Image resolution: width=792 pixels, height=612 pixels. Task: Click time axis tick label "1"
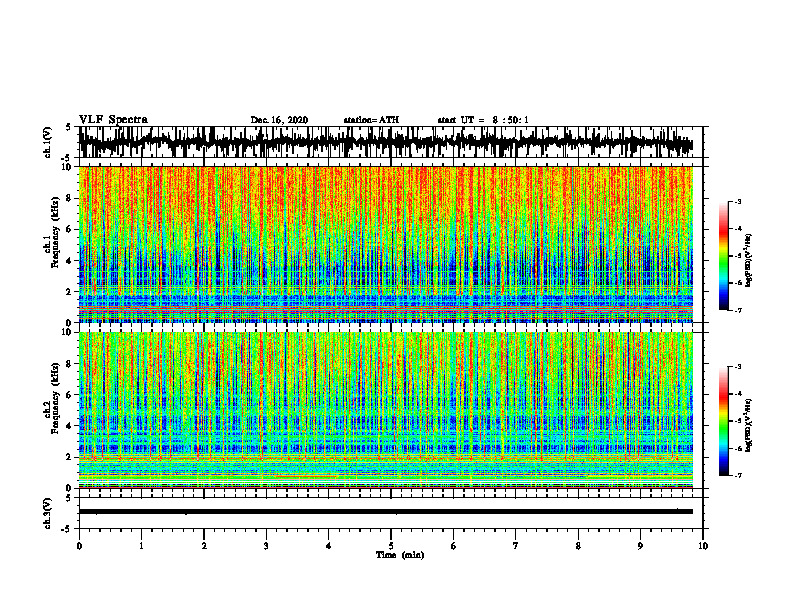(x=141, y=546)
